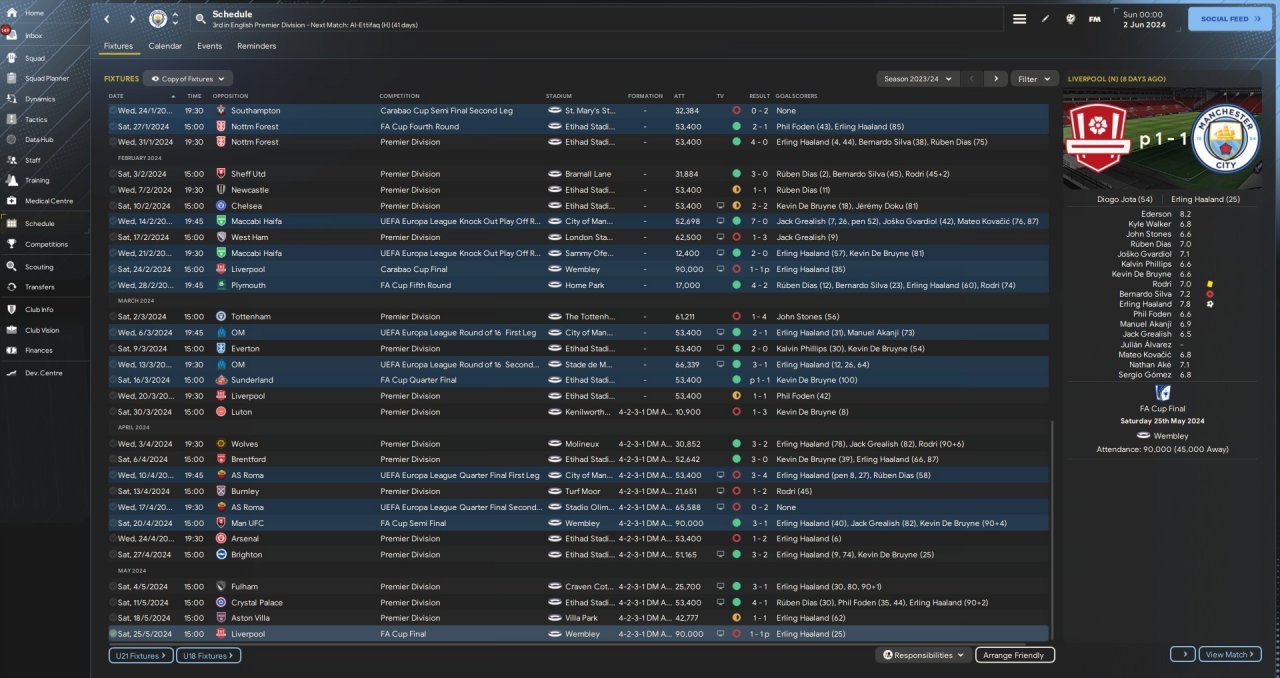Open the hamburger menu icon

pos(1019,19)
